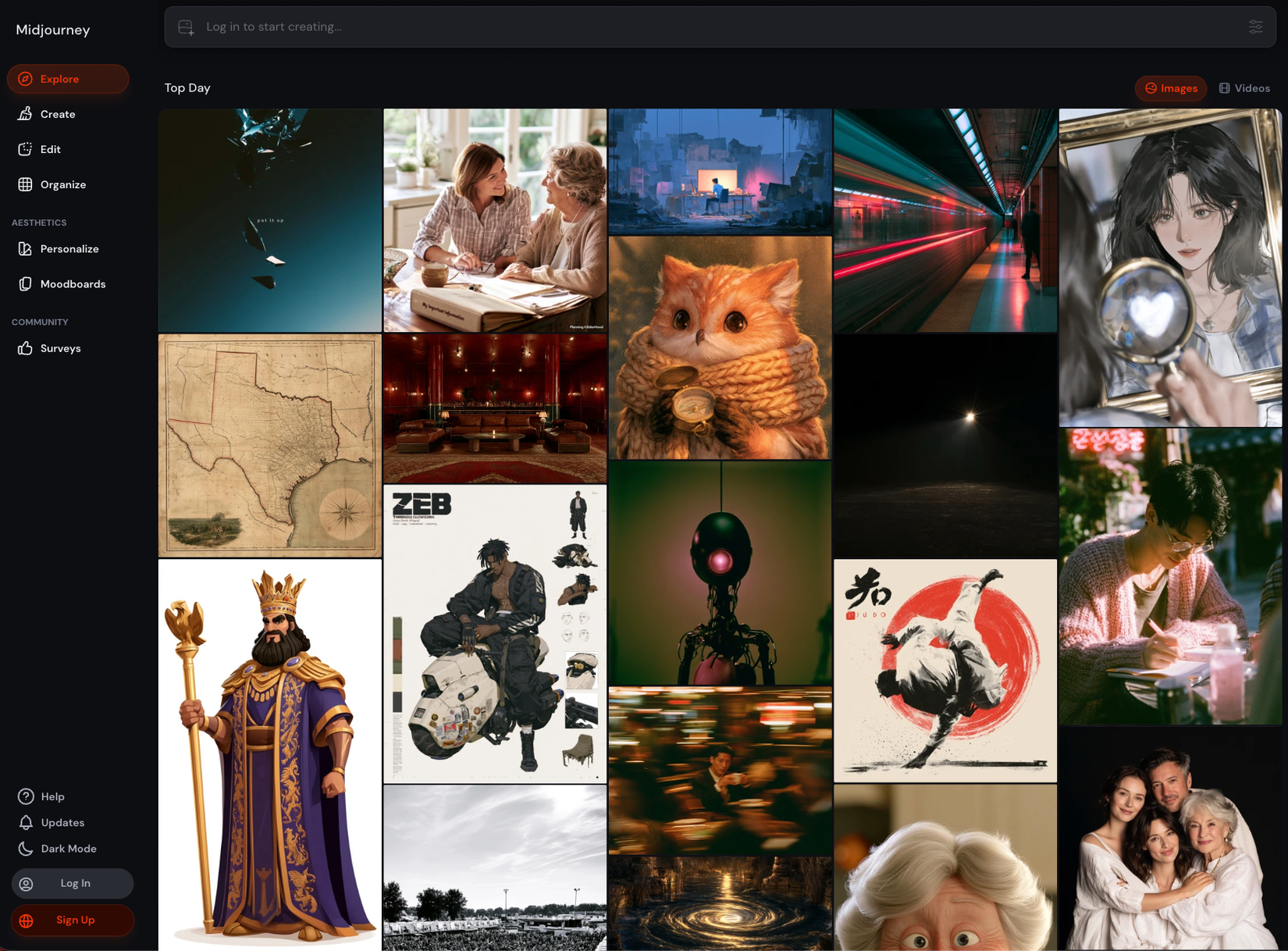Open the Moodboards page
The height and width of the screenshot is (951, 1288).
(x=68, y=284)
